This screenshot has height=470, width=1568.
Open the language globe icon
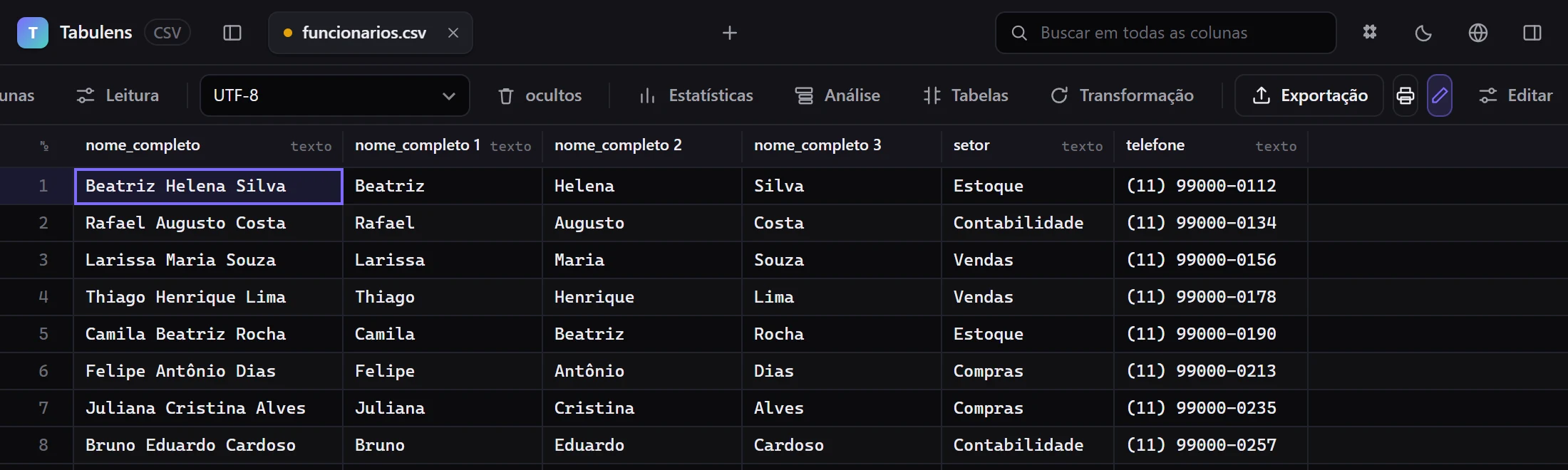[x=1478, y=33]
